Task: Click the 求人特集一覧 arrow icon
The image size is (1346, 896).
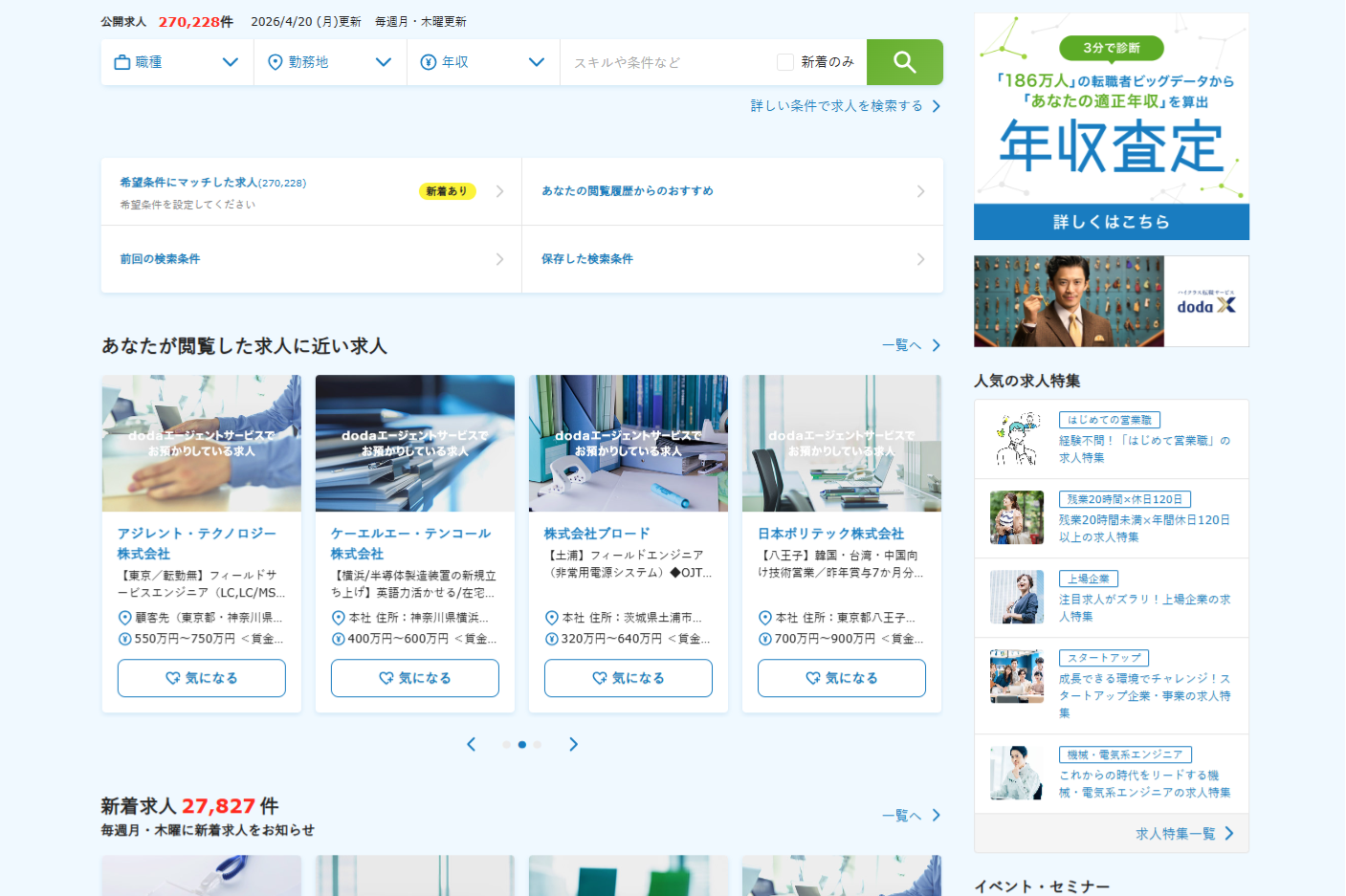Action: pos(1229,834)
